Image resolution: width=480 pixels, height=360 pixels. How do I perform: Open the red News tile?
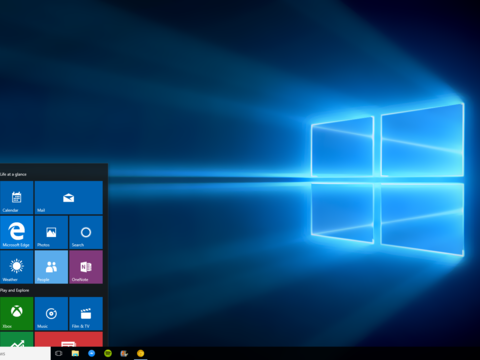(x=69, y=339)
